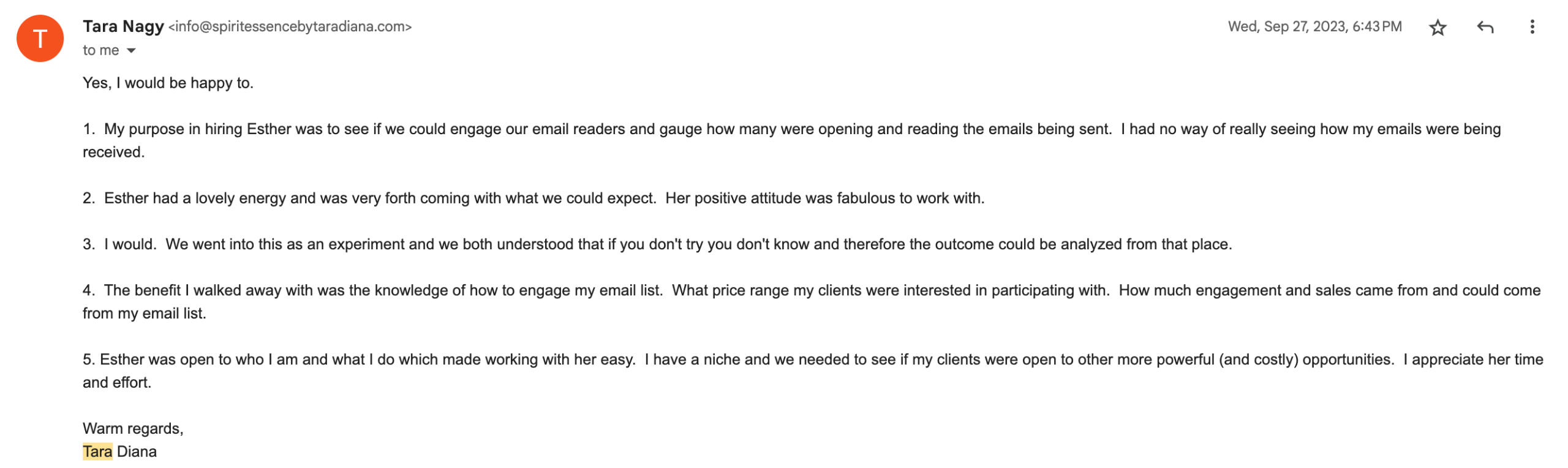Click the word 'Diana' in the signature
This screenshot has height=468, width=1568.
click(137, 452)
